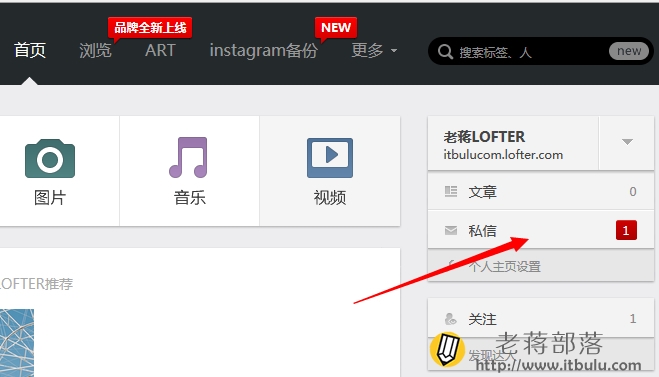Open the ART navigation tab
This screenshot has width=659, height=377.
(160, 50)
